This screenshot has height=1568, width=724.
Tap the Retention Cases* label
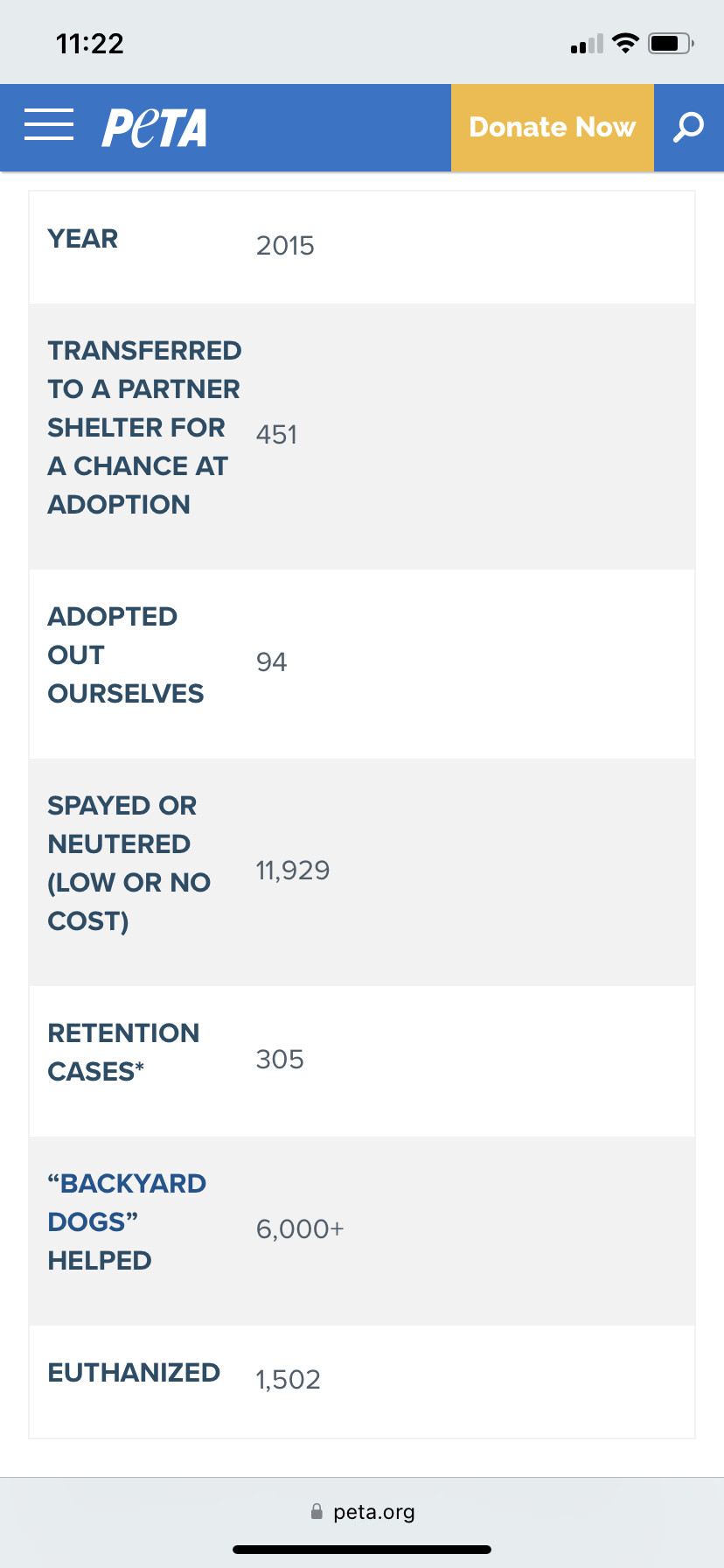(123, 1052)
